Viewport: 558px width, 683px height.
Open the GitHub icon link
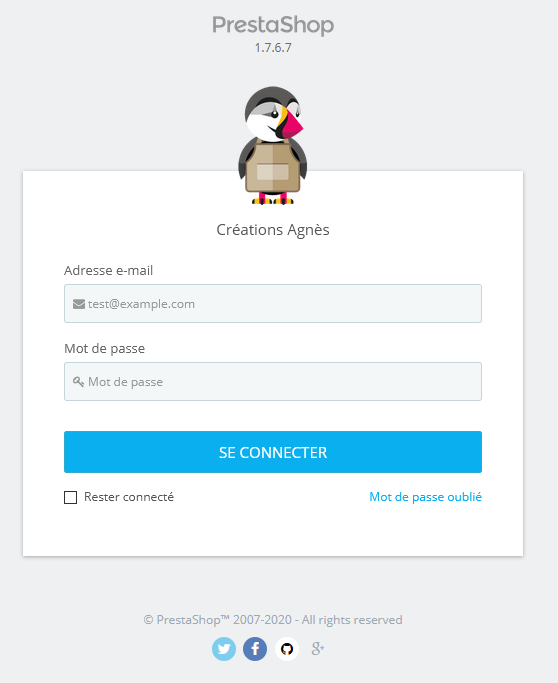pyautogui.click(x=287, y=649)
